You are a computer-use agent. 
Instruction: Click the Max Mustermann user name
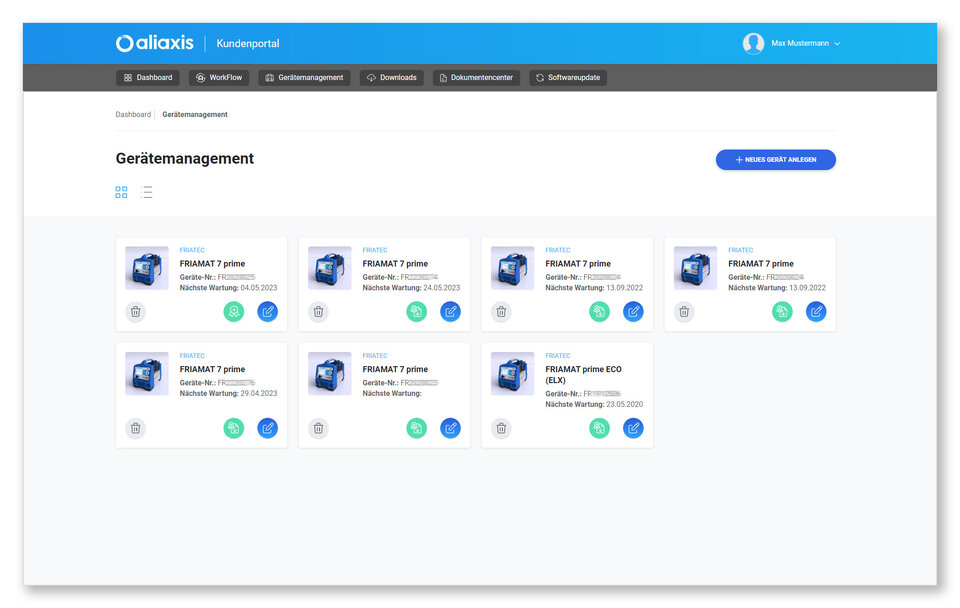point(800,43)
